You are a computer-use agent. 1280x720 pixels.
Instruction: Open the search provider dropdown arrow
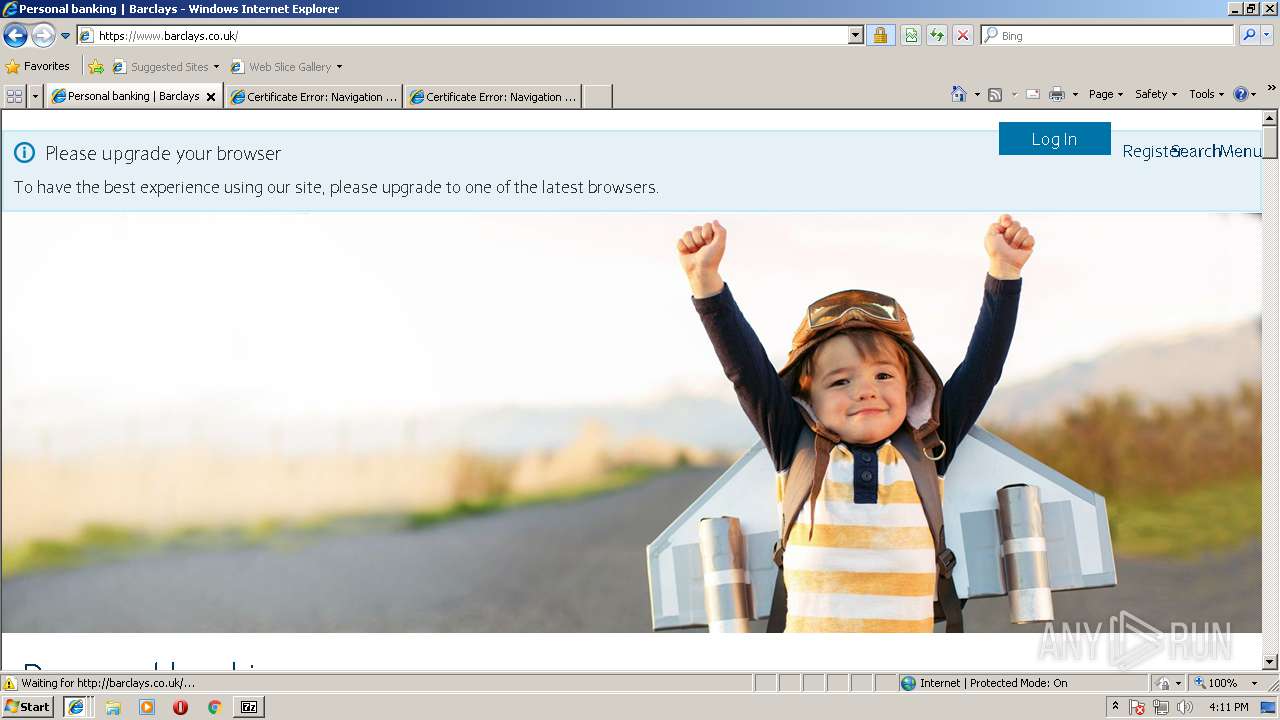(x=1267, y=35)
